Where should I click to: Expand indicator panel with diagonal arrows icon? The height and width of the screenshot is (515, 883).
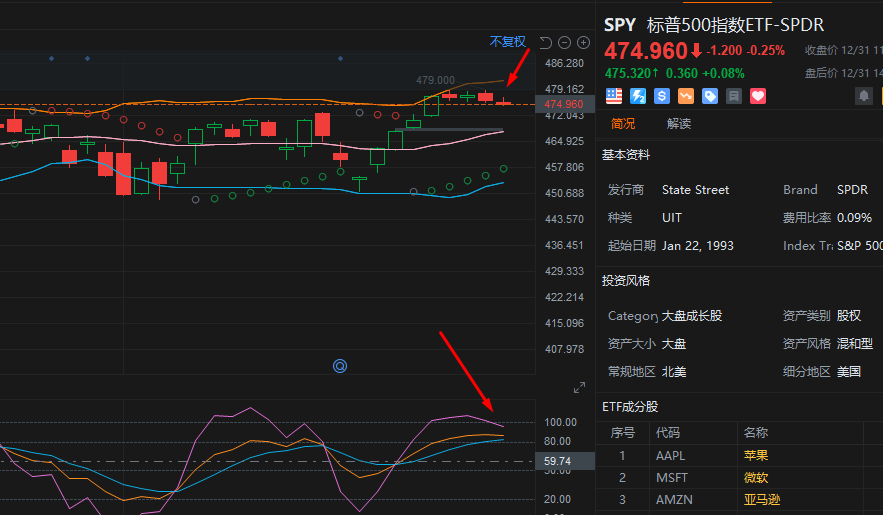click(x=579, y=388)
